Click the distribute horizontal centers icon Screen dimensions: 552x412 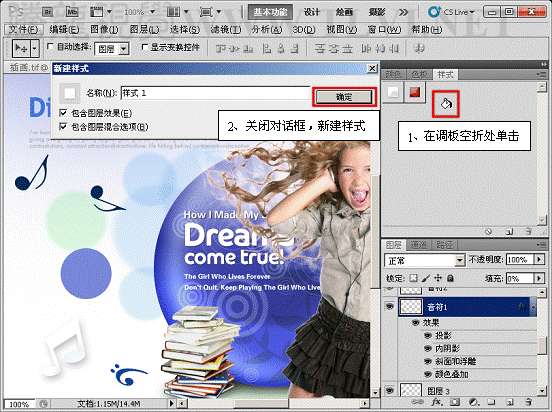[380, 48]
